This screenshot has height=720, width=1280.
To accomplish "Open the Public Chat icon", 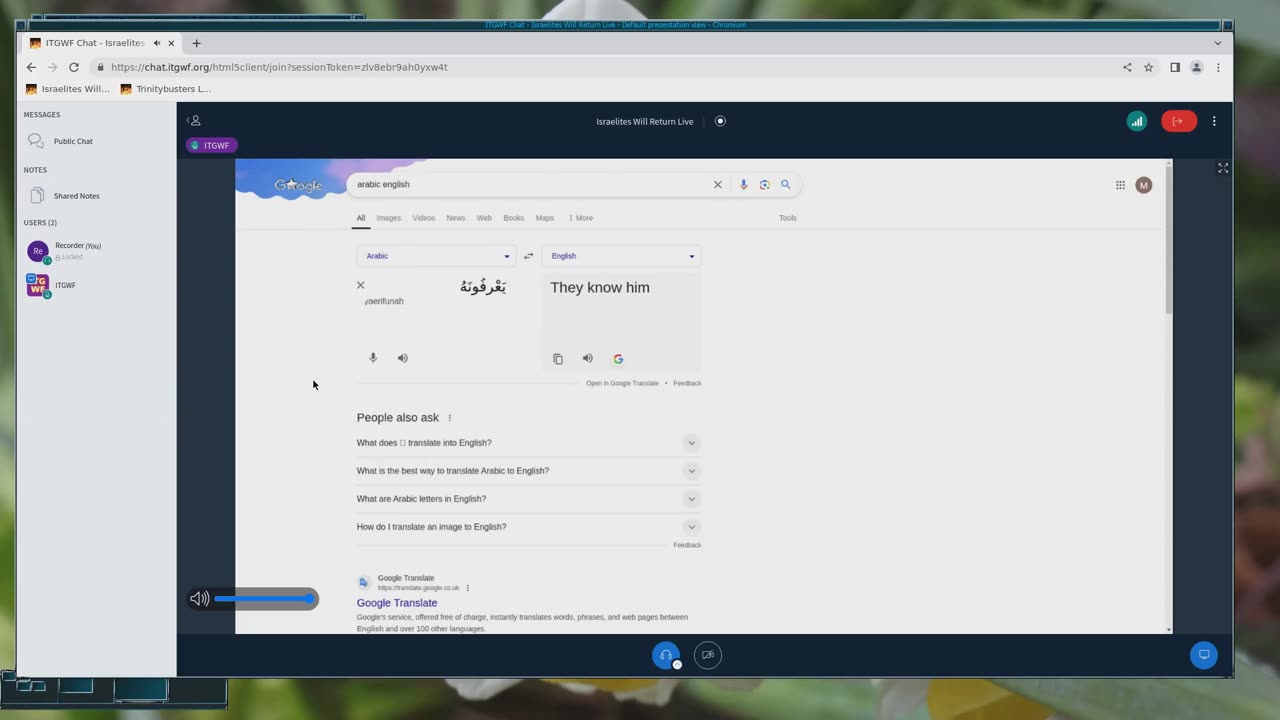I will [36, 141].
